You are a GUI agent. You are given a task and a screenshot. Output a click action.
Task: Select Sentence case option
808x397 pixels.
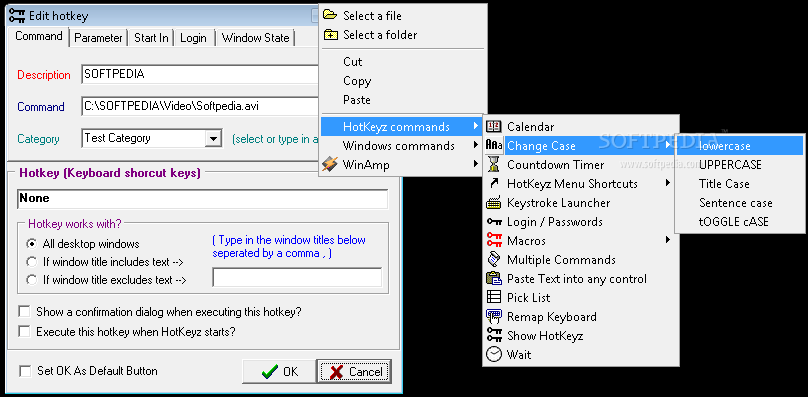click(739, 203)
